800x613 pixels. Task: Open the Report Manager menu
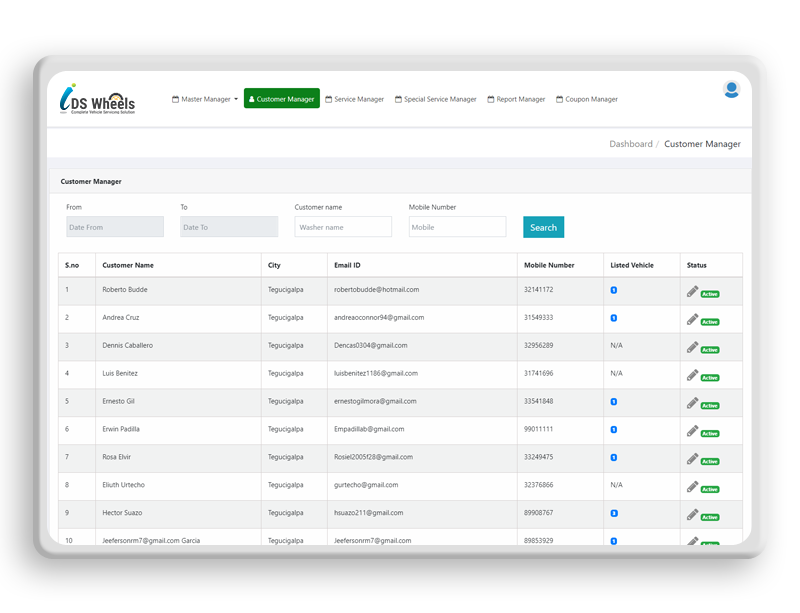coord(516,100)
